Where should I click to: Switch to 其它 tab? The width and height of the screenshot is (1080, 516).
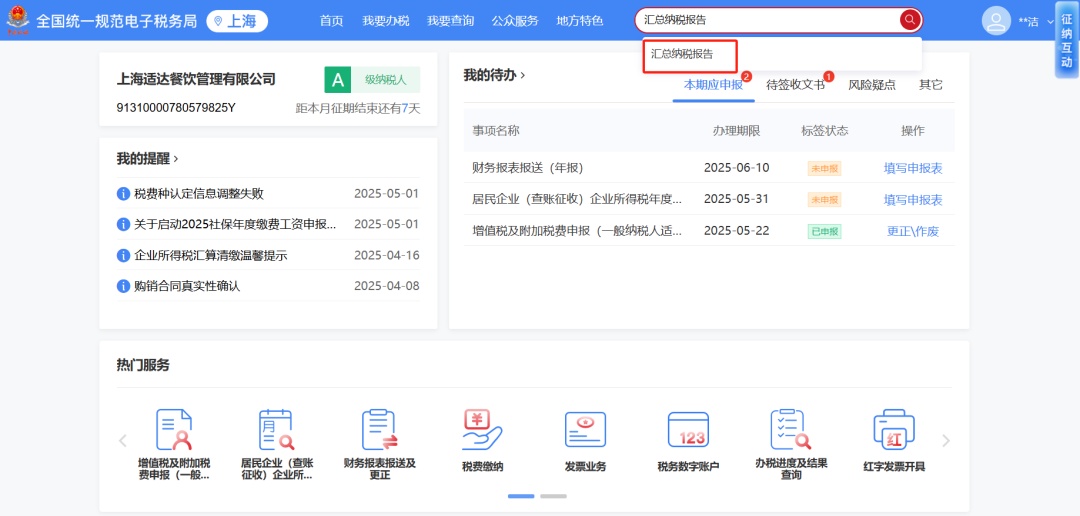(x=931, y=85)
